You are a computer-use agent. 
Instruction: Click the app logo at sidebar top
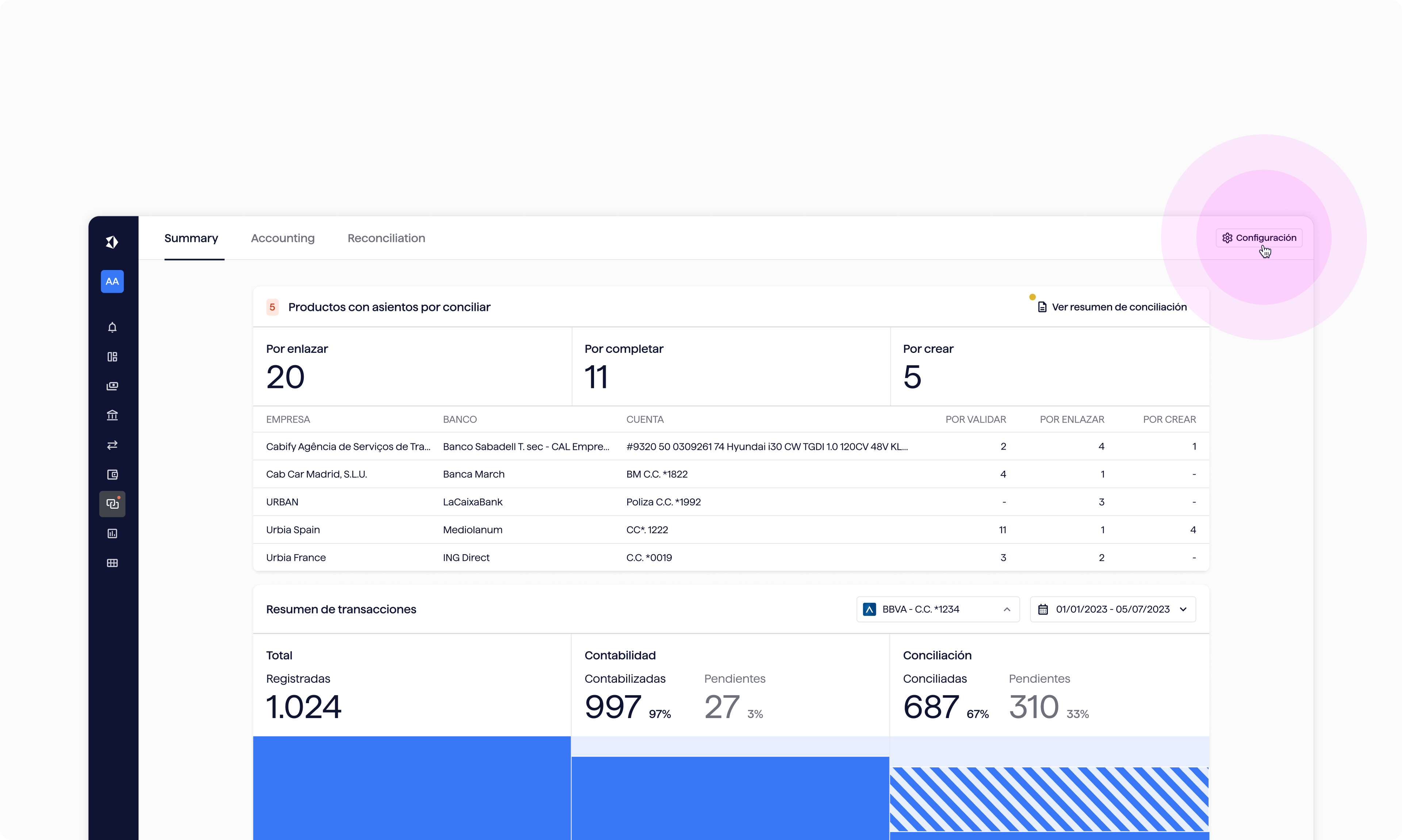112,242
